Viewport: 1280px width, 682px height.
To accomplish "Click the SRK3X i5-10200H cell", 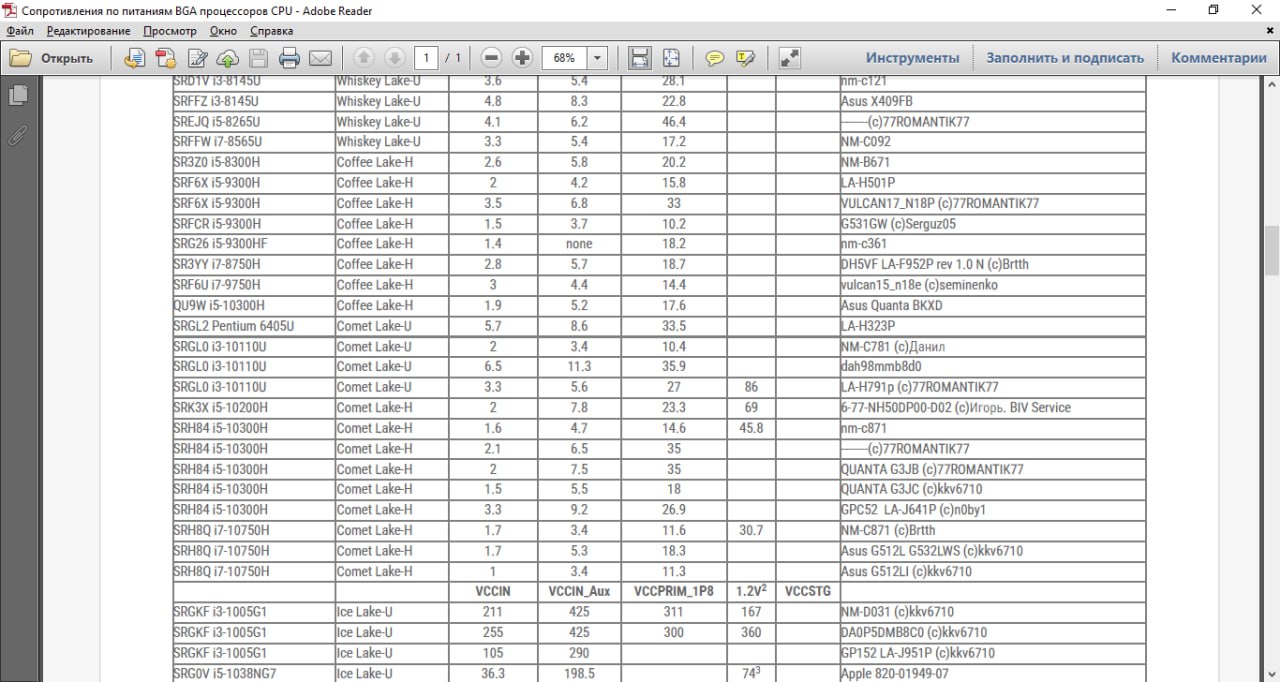I will 254,408.
